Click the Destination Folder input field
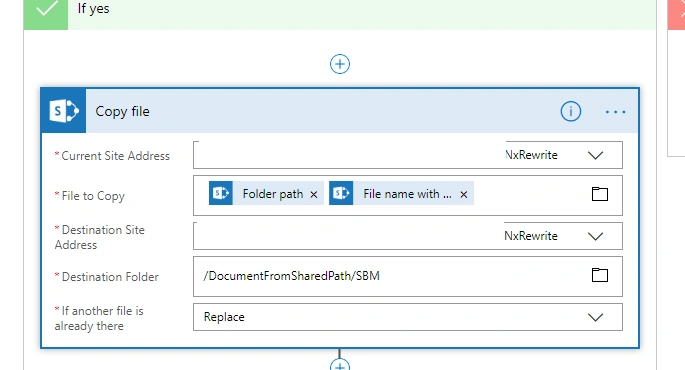Viewport: 685px width, 370px height. (x=408, y=277)
